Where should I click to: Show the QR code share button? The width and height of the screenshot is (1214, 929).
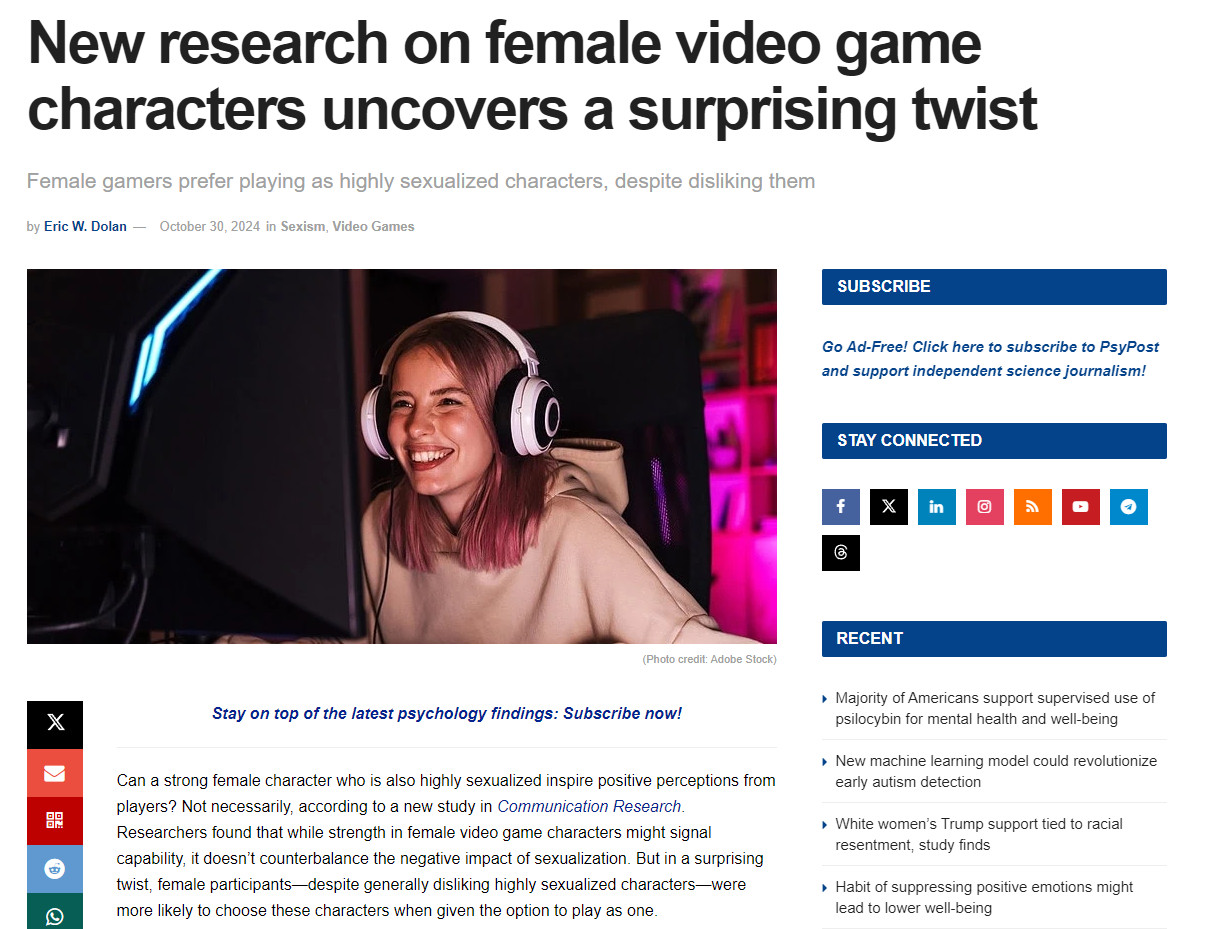[55, 821]
